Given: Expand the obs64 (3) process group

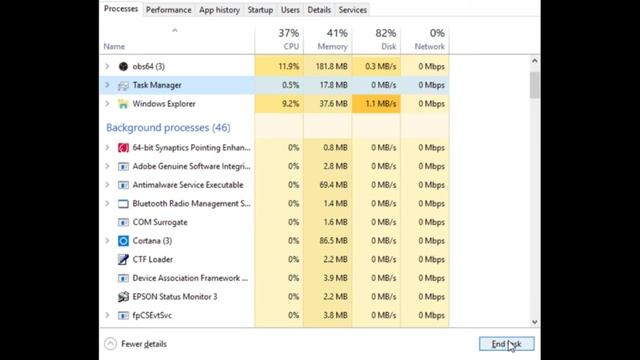Looking at the screenshot, I should [107, 66].
